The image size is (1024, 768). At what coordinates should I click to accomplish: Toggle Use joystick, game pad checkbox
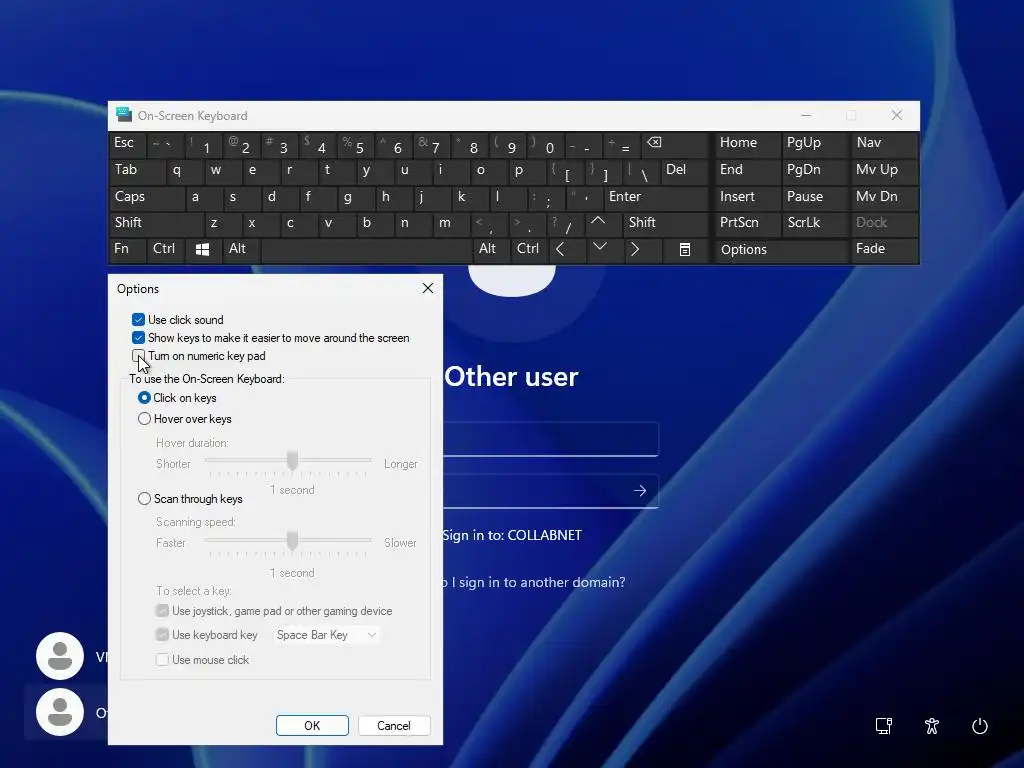point(162,611)
